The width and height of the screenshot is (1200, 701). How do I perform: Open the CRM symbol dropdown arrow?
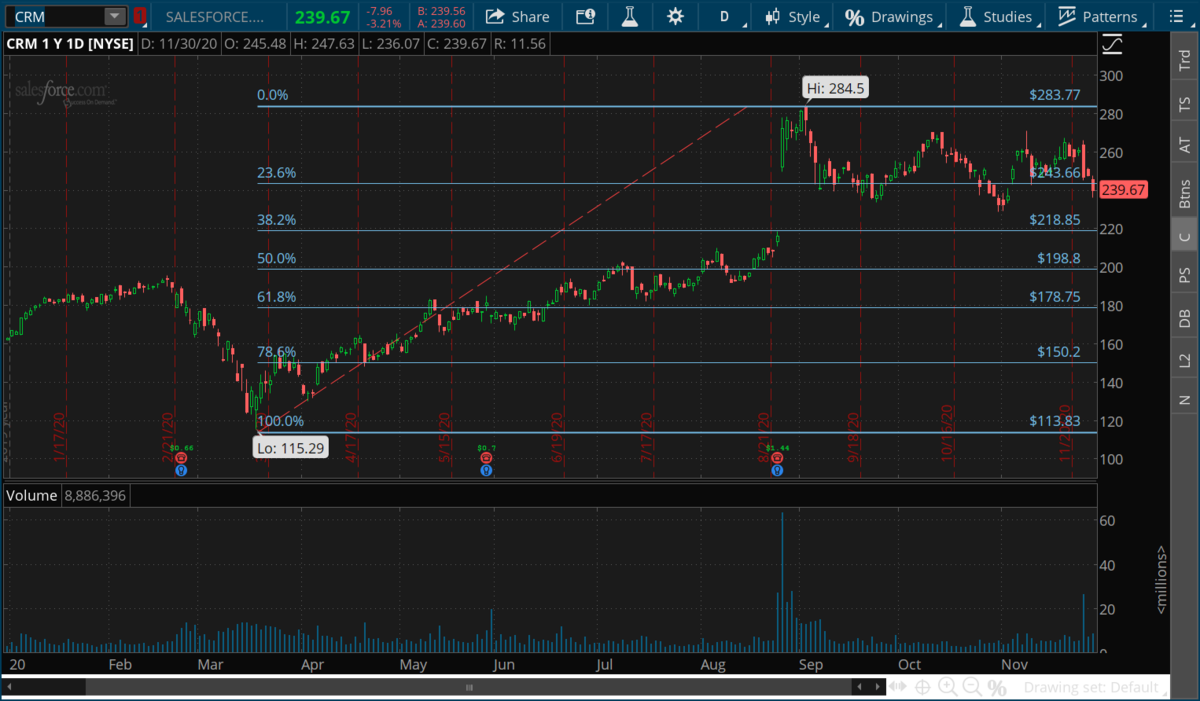click(115, 16)
